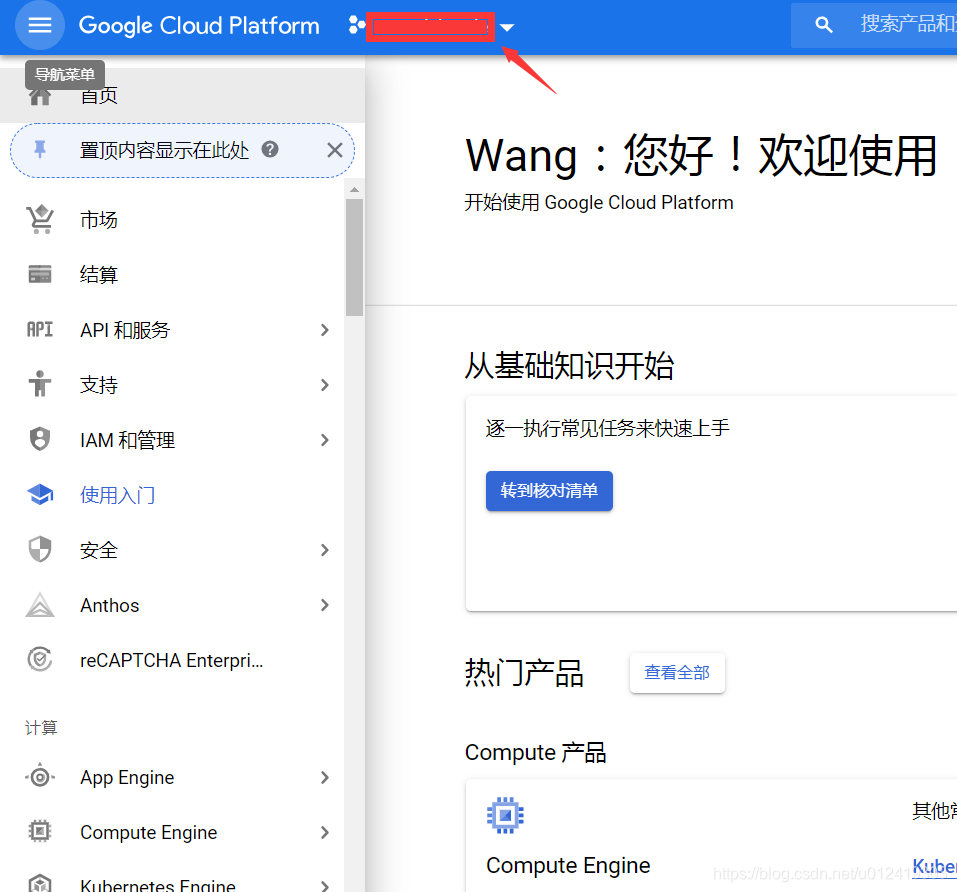Click the 结算 billing card icon

pyautogui.click(x=40, y=275)
